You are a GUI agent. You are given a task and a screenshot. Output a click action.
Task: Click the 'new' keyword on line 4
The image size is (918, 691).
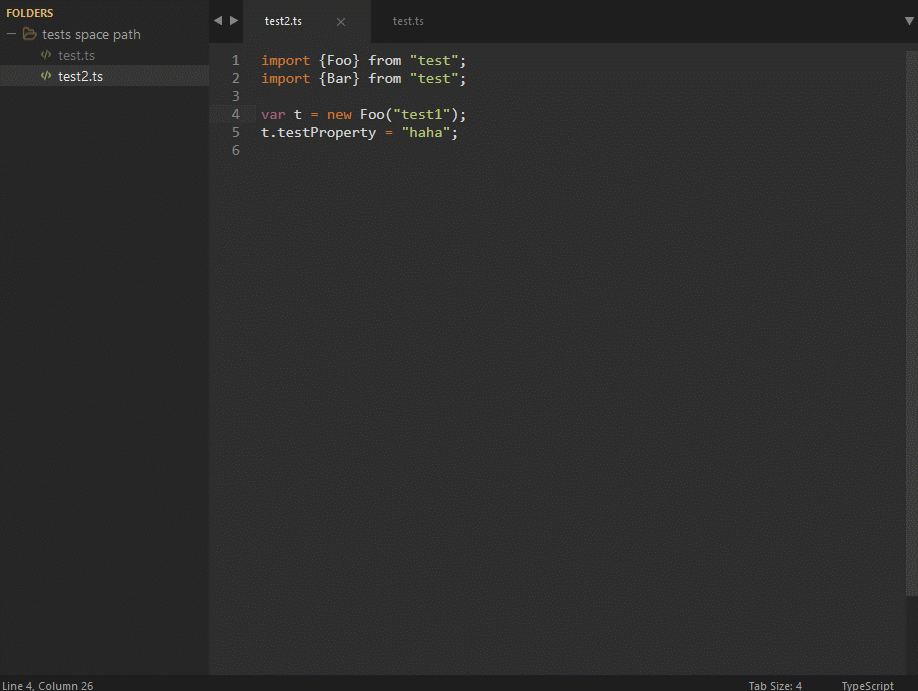click(340, 115)
